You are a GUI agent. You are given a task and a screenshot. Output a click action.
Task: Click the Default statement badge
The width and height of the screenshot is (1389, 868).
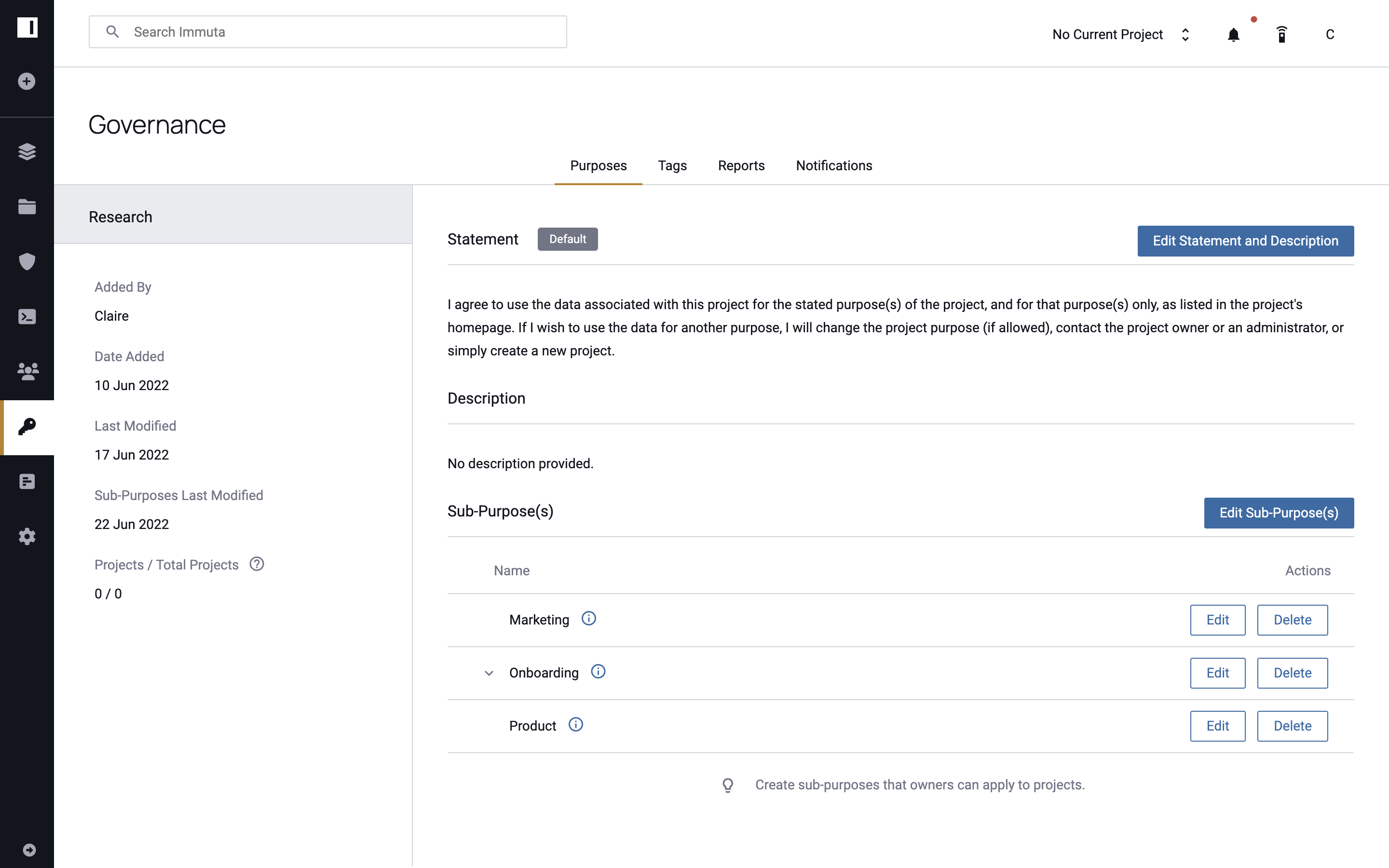568,239
